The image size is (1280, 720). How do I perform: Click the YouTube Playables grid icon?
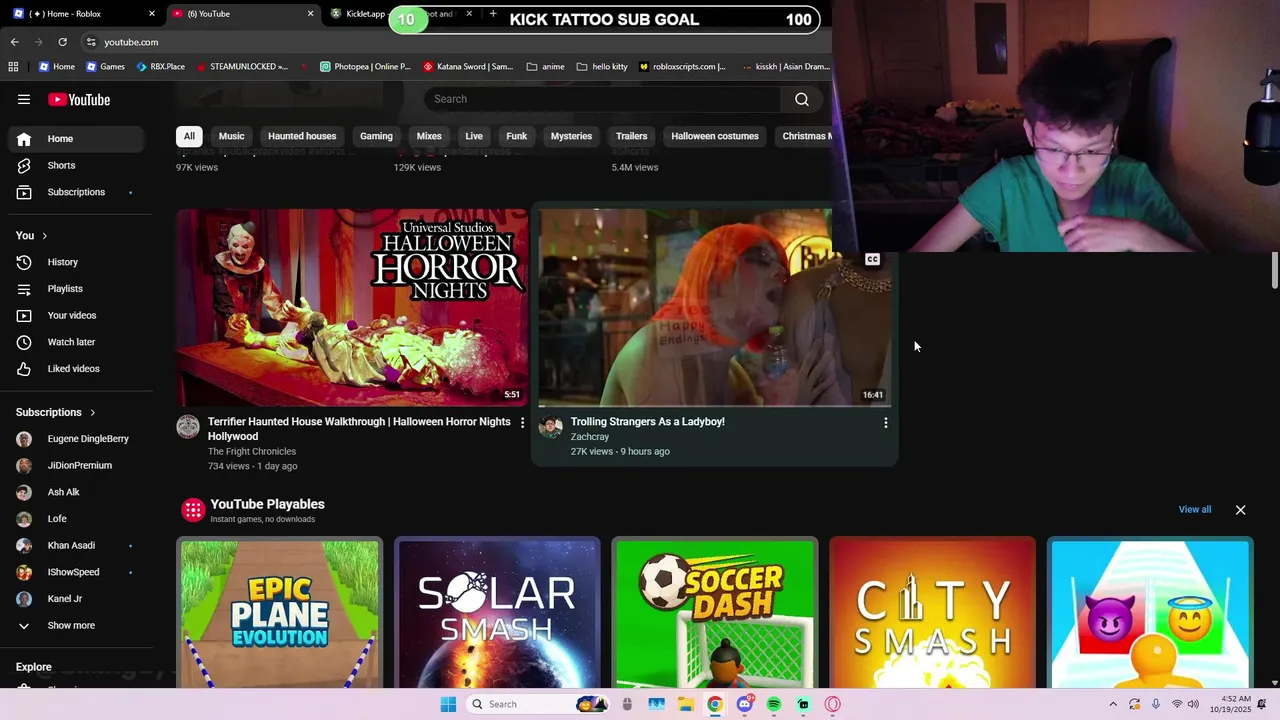coord(193,510)
